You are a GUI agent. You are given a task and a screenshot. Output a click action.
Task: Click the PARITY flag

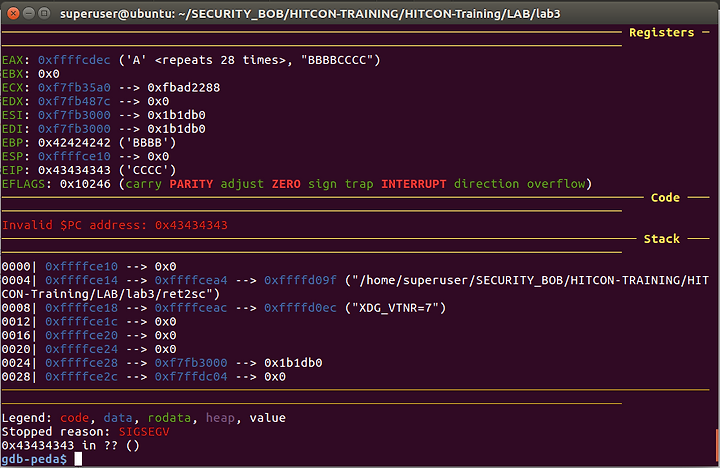[x=191, y=184]
